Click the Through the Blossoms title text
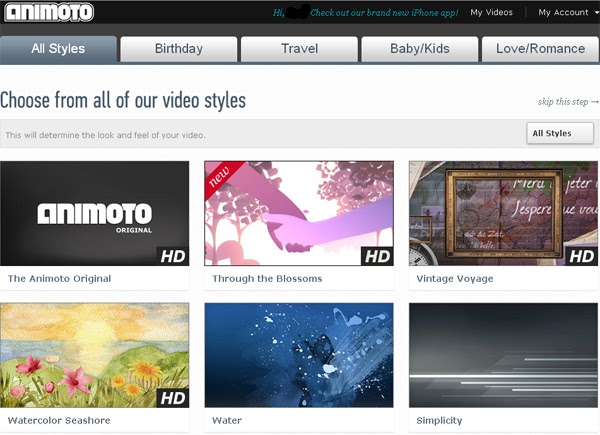Viewport: 600px width, 435px height. click(x=267, y=279)
